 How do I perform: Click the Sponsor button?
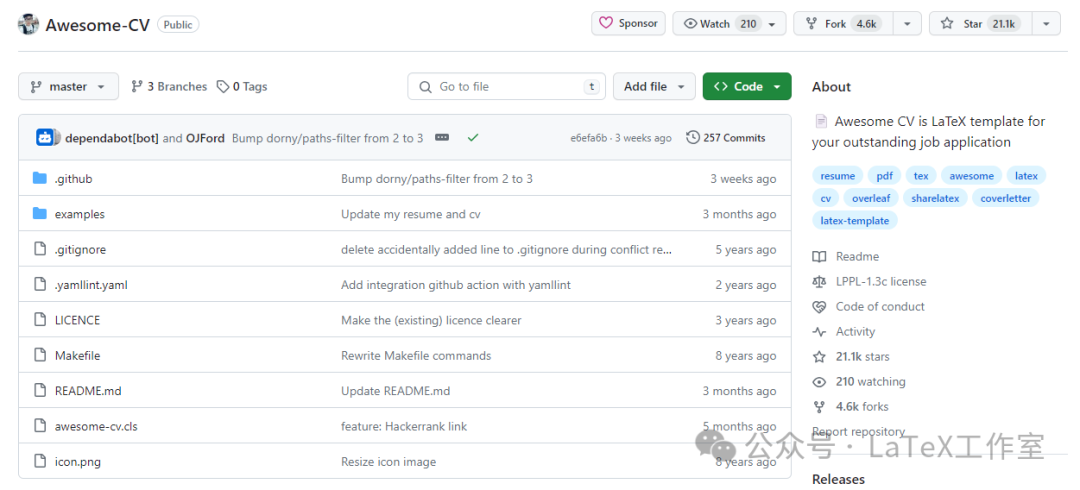pyautogui.click(x=628, y=23)
